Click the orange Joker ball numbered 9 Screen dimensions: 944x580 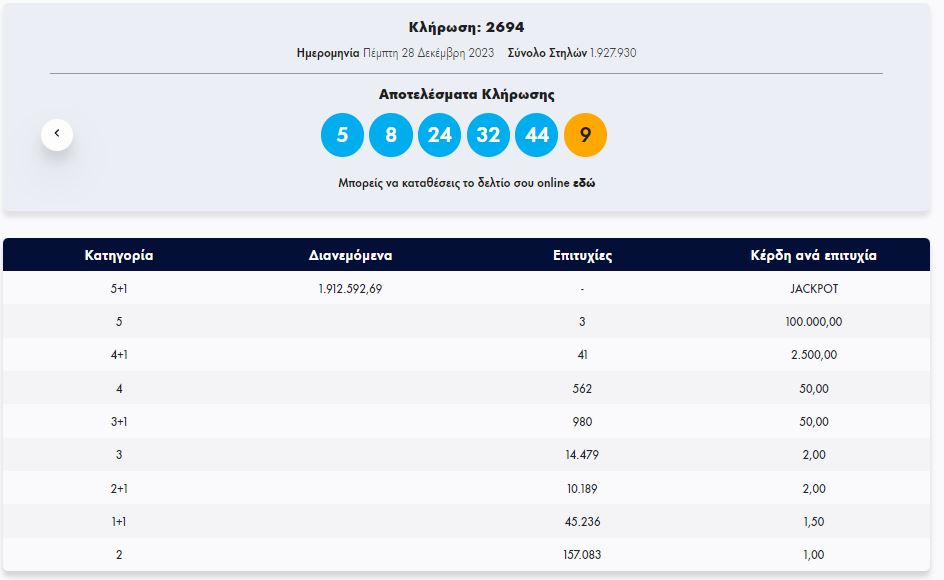(x=585, y=135)
